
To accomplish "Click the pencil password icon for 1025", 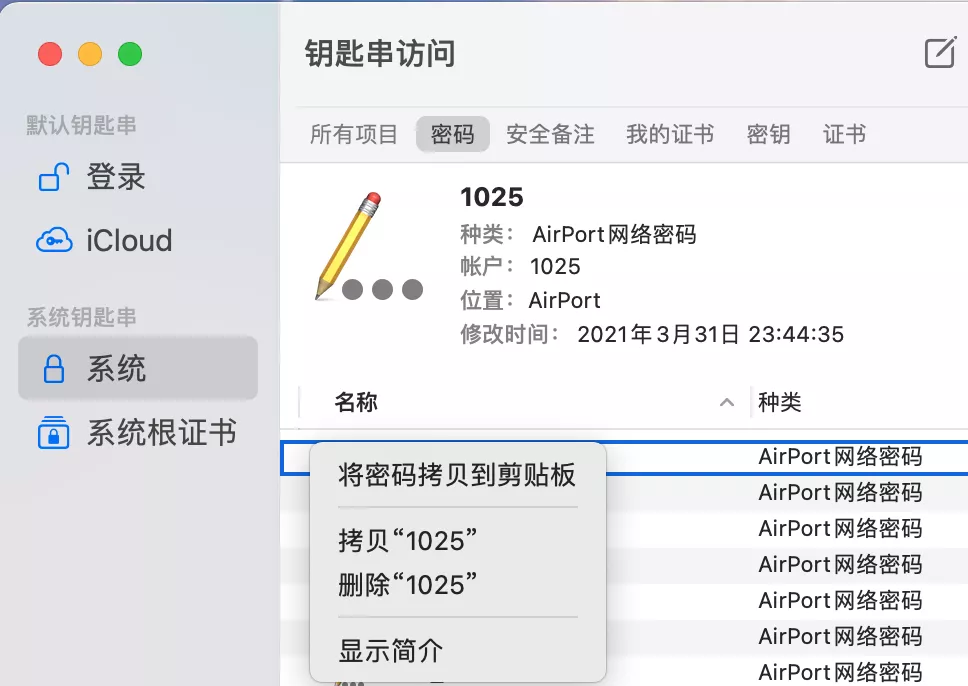I will tap(369, 247).
